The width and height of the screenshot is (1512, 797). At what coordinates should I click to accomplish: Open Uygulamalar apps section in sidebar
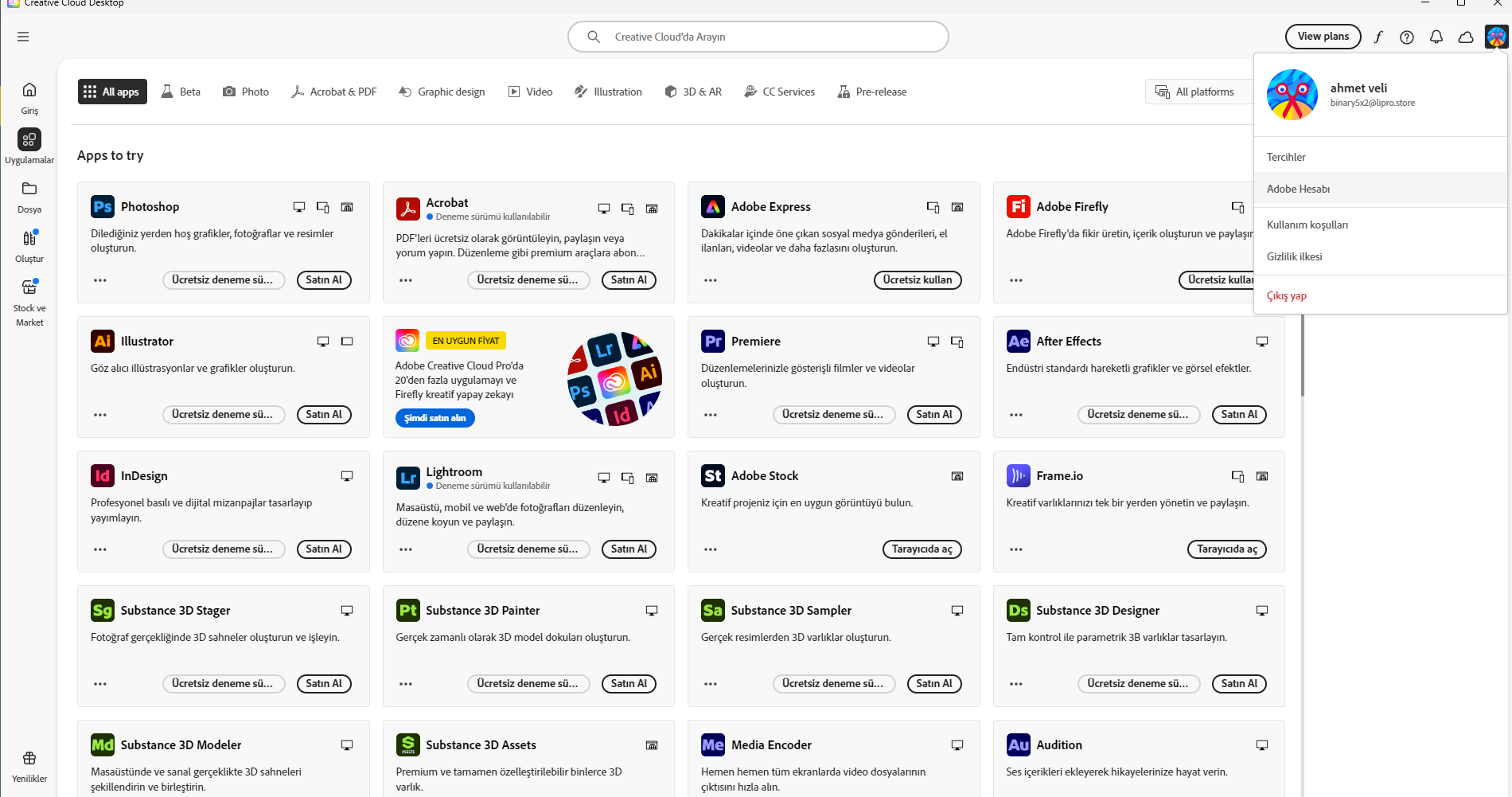29,147
